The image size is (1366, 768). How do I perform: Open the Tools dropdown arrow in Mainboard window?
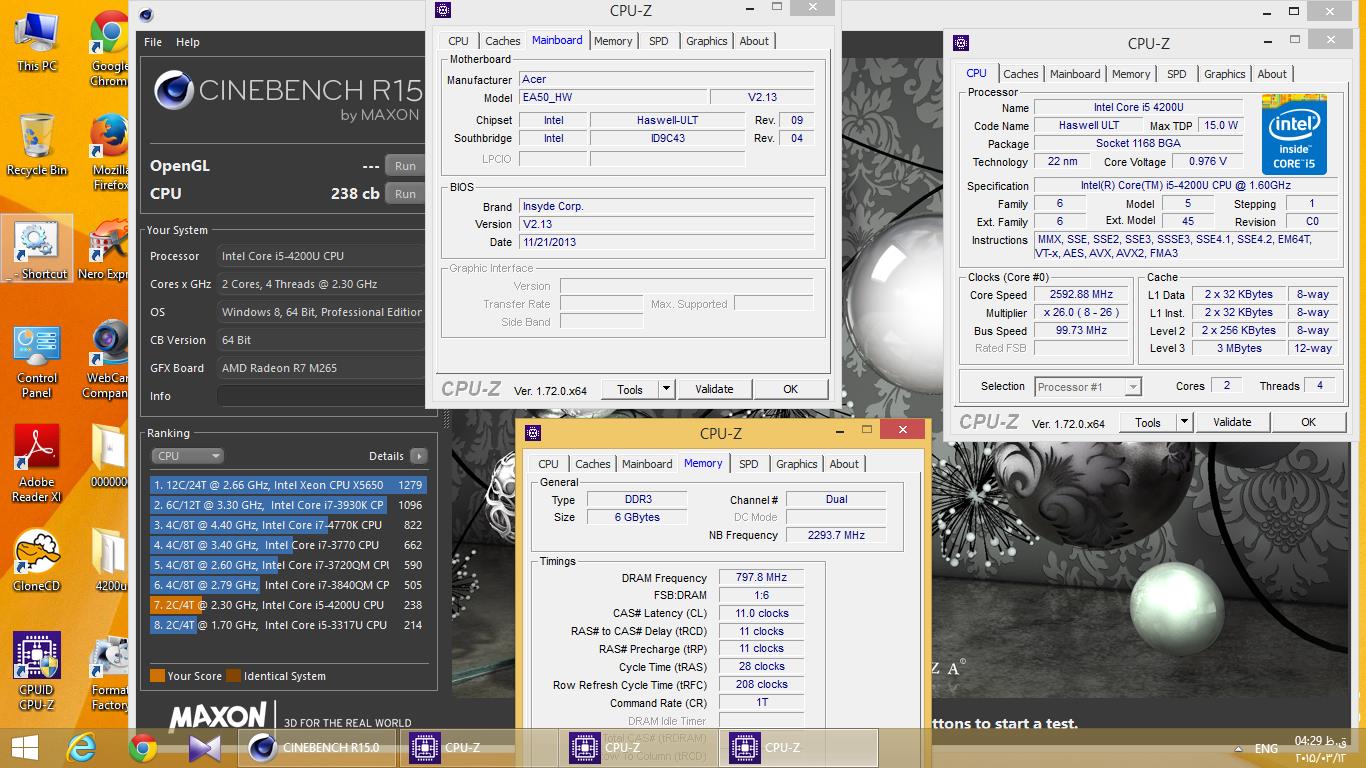point(666,389)
